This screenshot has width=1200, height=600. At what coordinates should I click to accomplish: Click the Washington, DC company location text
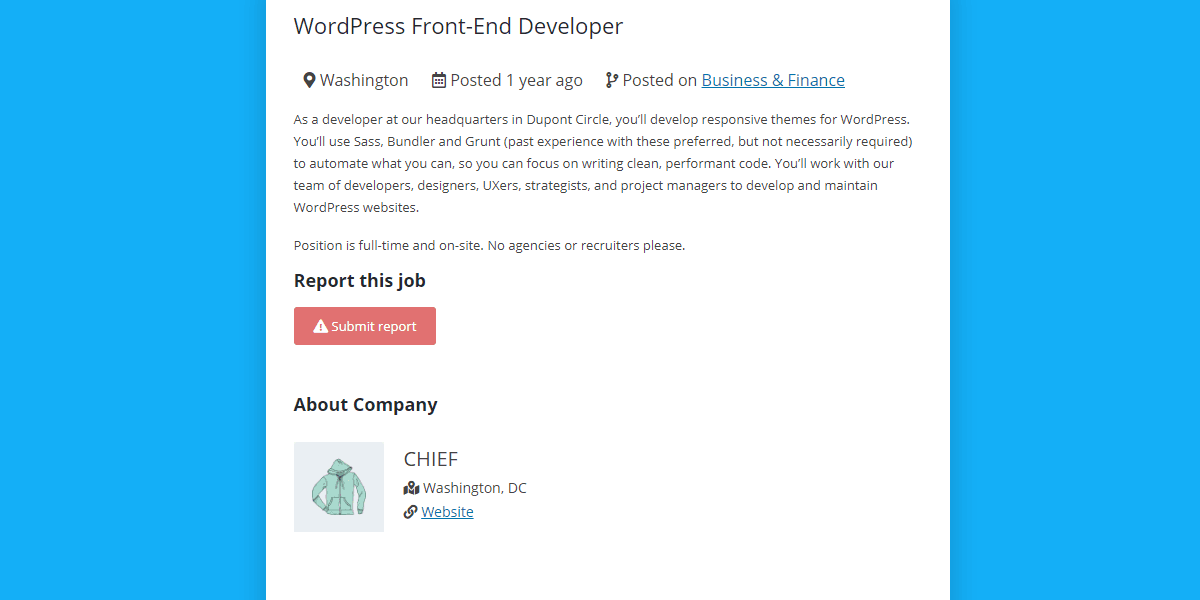475,488
